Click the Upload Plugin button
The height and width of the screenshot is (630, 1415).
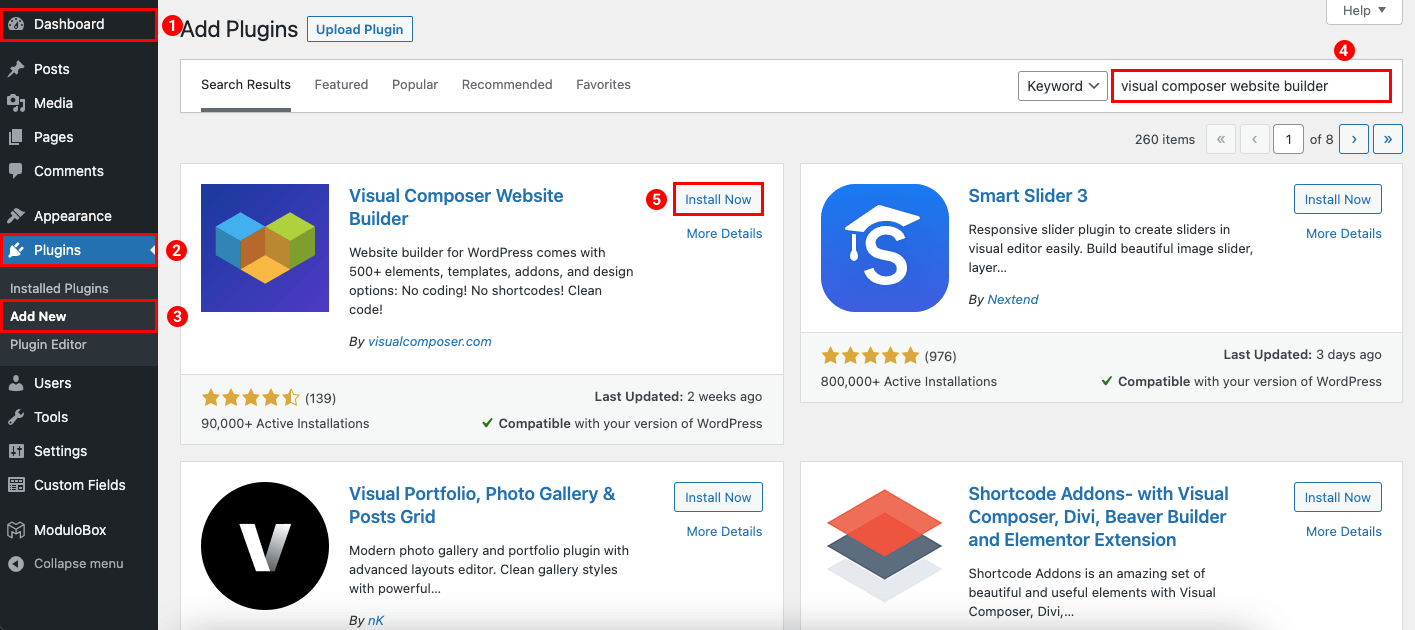pyautogui.click(x=360, y=29)
